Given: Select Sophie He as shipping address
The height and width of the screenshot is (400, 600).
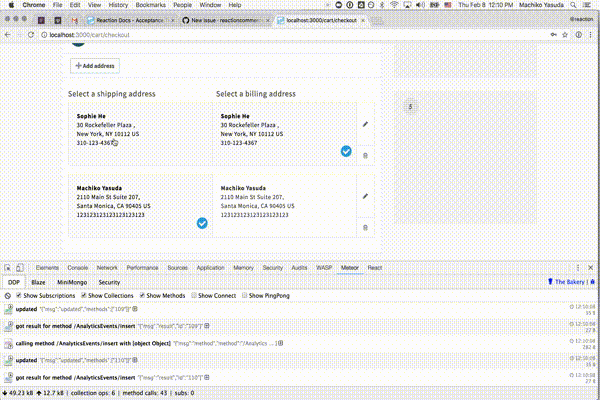Looking at the screenshot, I should click(140, 134).
